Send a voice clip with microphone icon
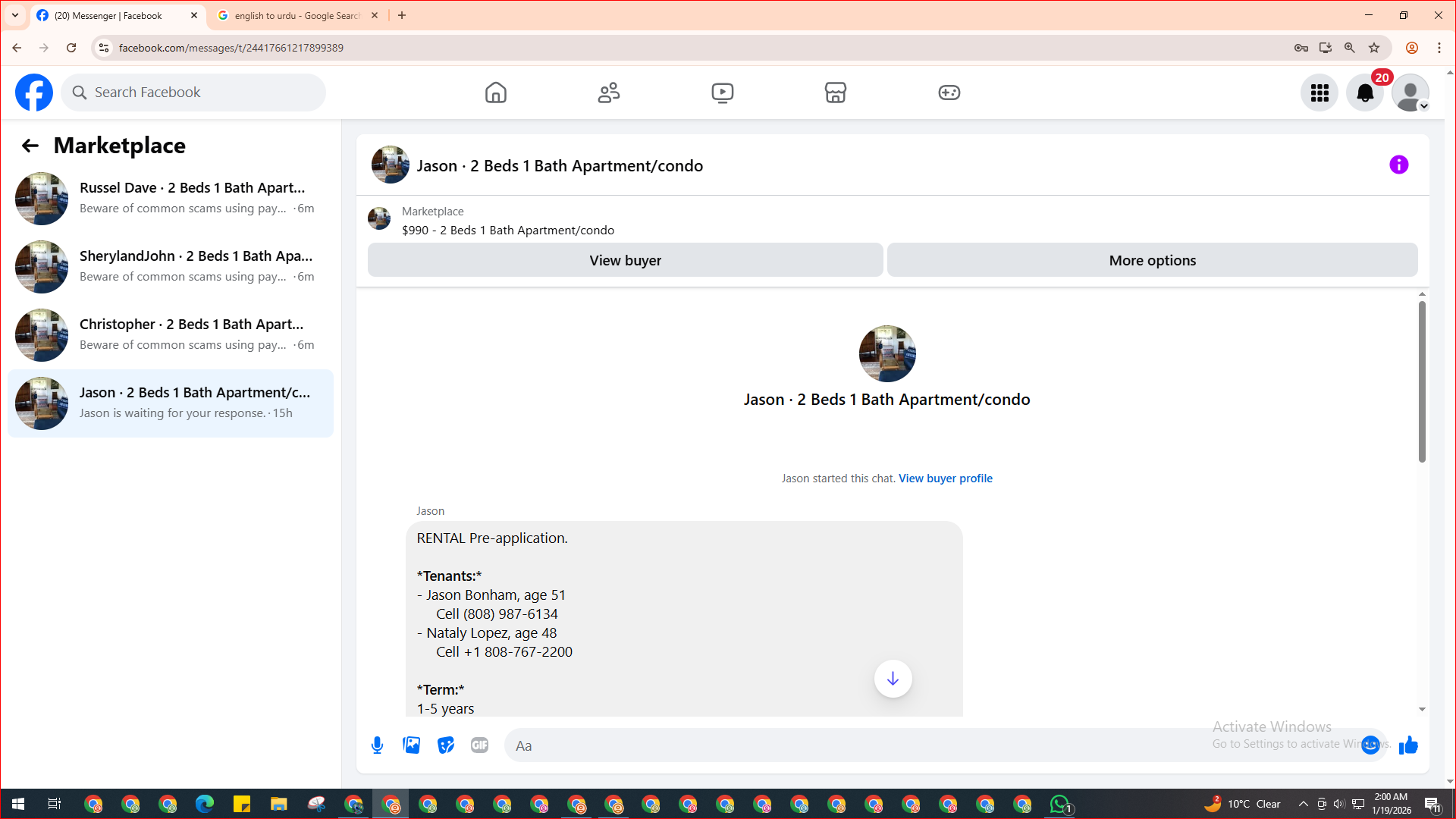This screenshot has width=1456, height=819. pyautogui.click(x=377, y=745)
